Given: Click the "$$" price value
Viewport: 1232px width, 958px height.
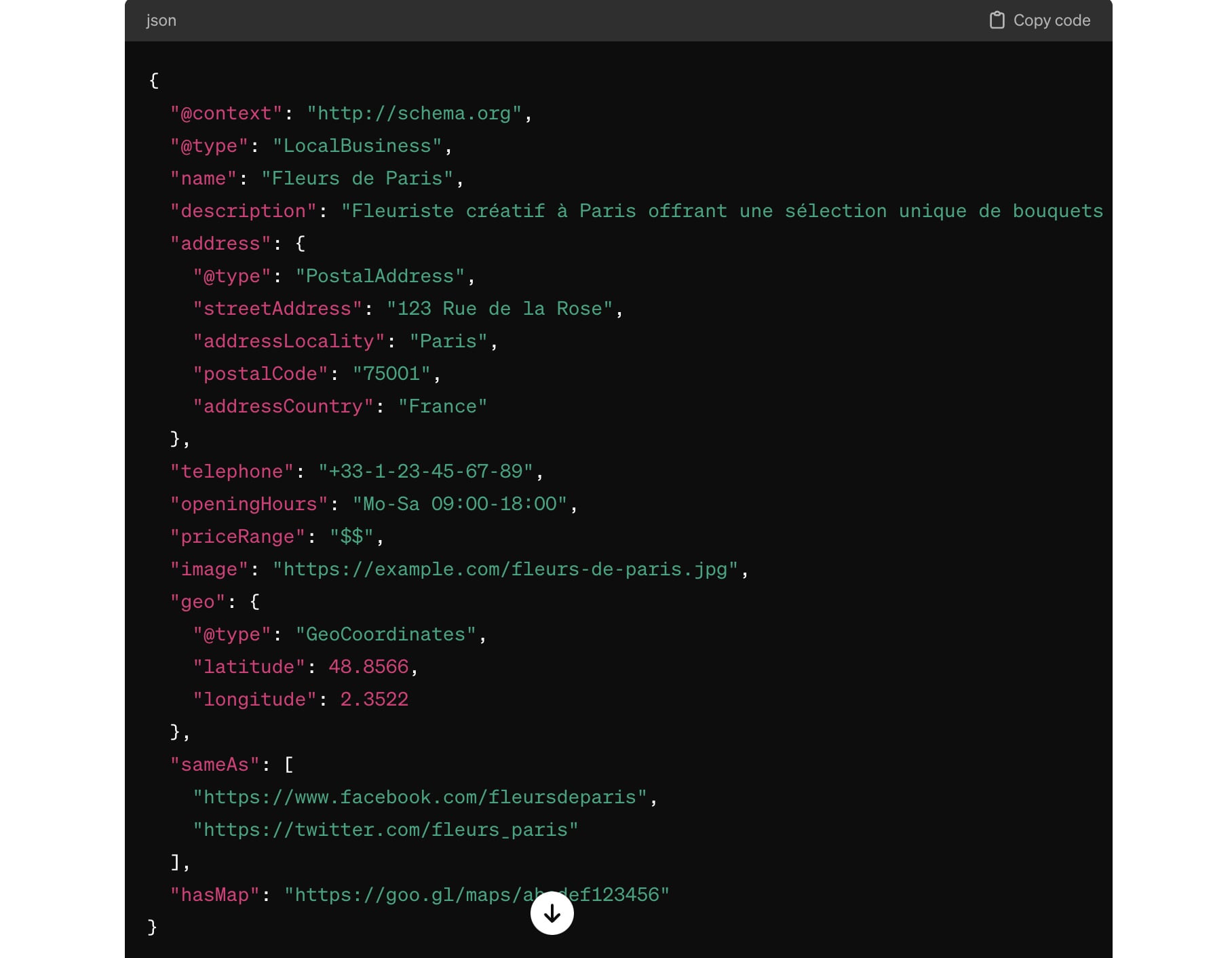Looking at the screenshot, I should click(x=351, y=537).
